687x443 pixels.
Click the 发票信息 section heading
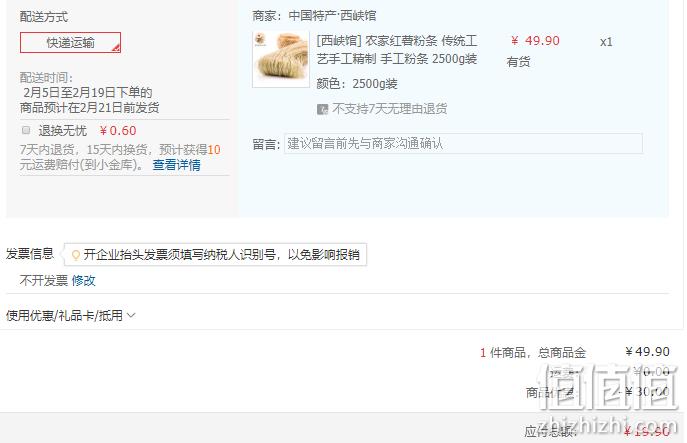click(29, 254)
